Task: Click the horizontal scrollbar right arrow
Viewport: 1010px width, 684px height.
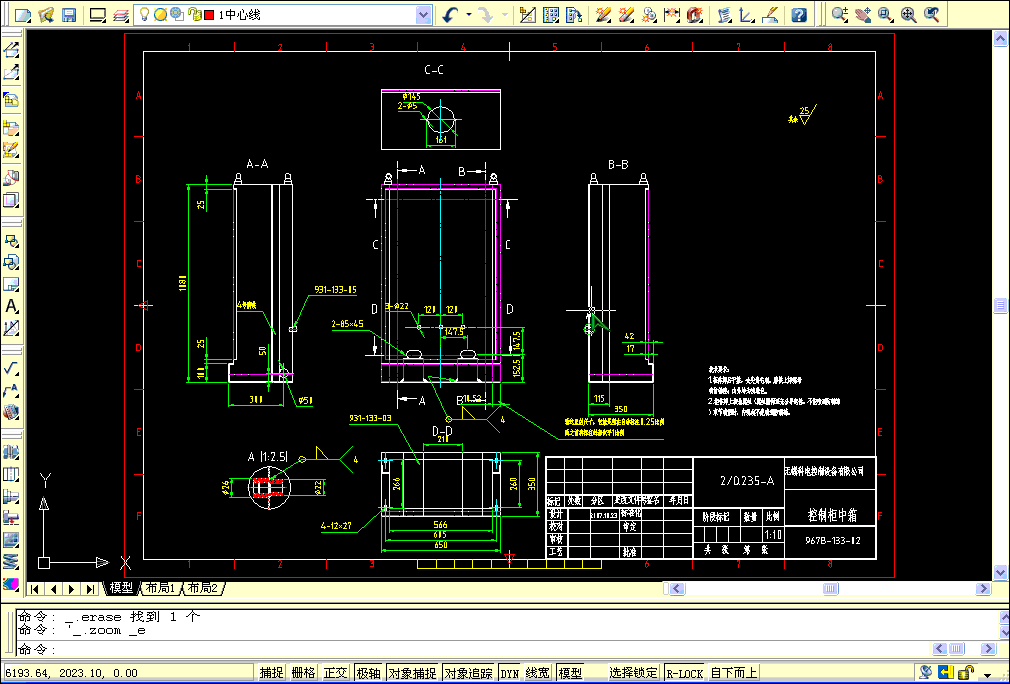Action: coord(983,588)
